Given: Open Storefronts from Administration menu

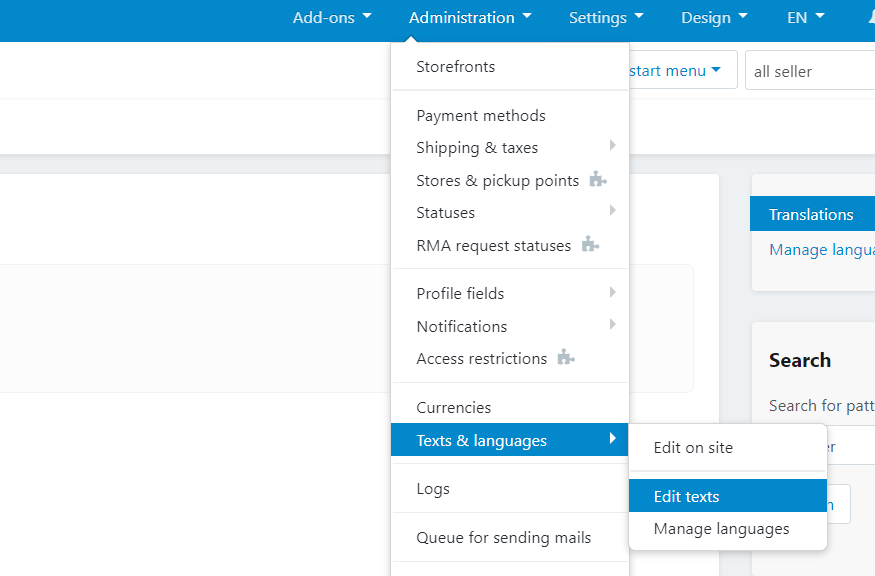Looking at the screenshot, I should click(456, 67).
